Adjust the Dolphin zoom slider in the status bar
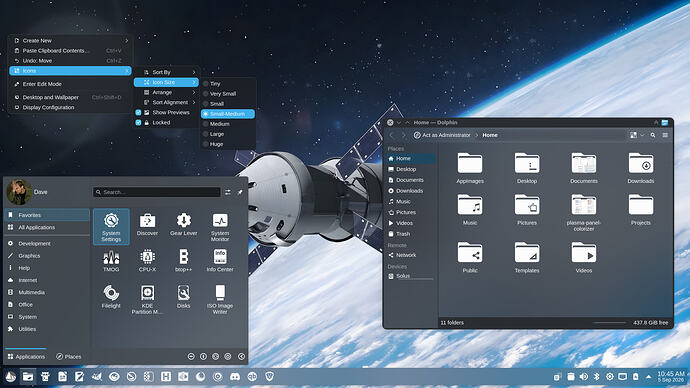690x388 pixels. 609,323
